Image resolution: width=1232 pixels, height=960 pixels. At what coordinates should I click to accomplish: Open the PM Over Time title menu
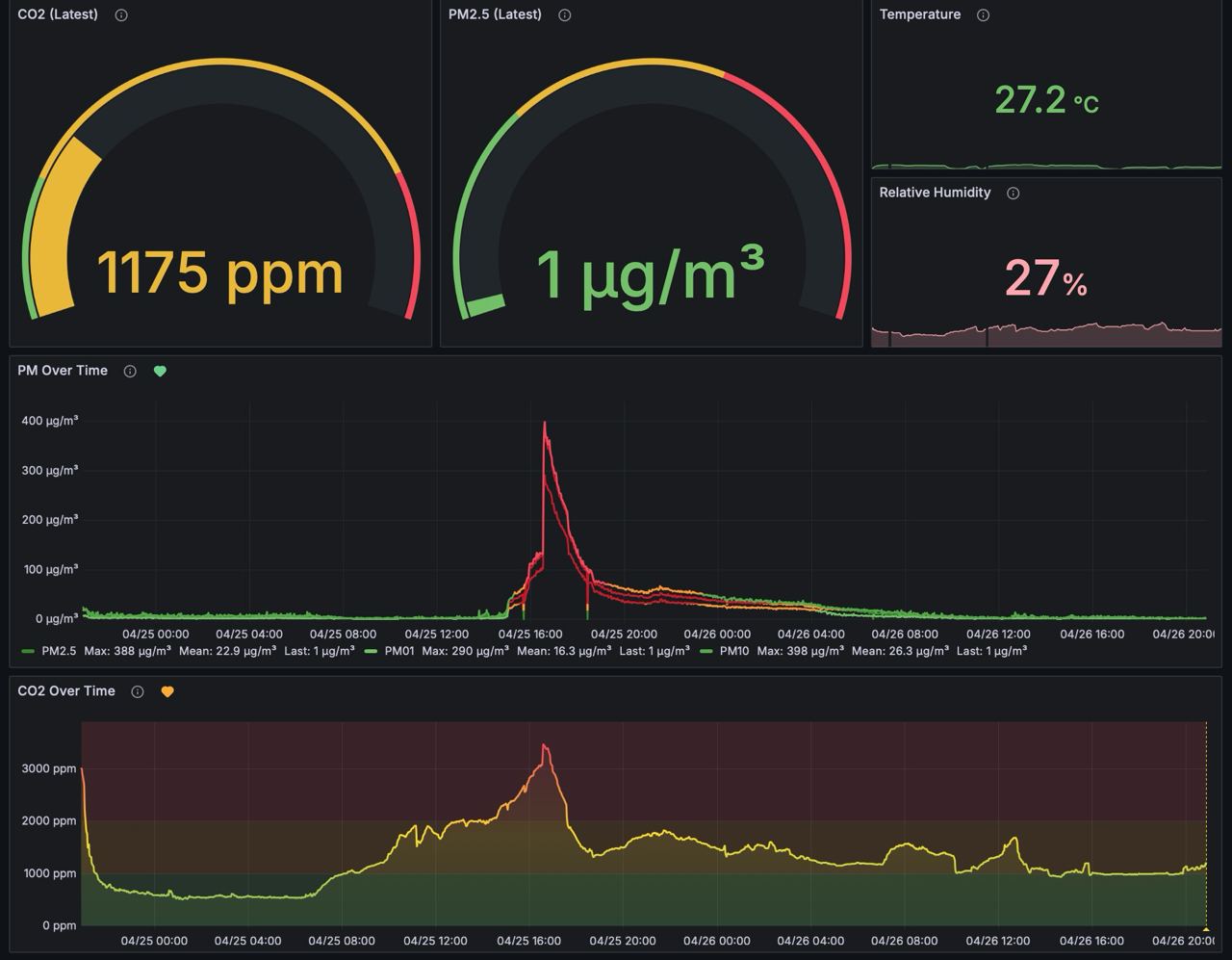63,371
